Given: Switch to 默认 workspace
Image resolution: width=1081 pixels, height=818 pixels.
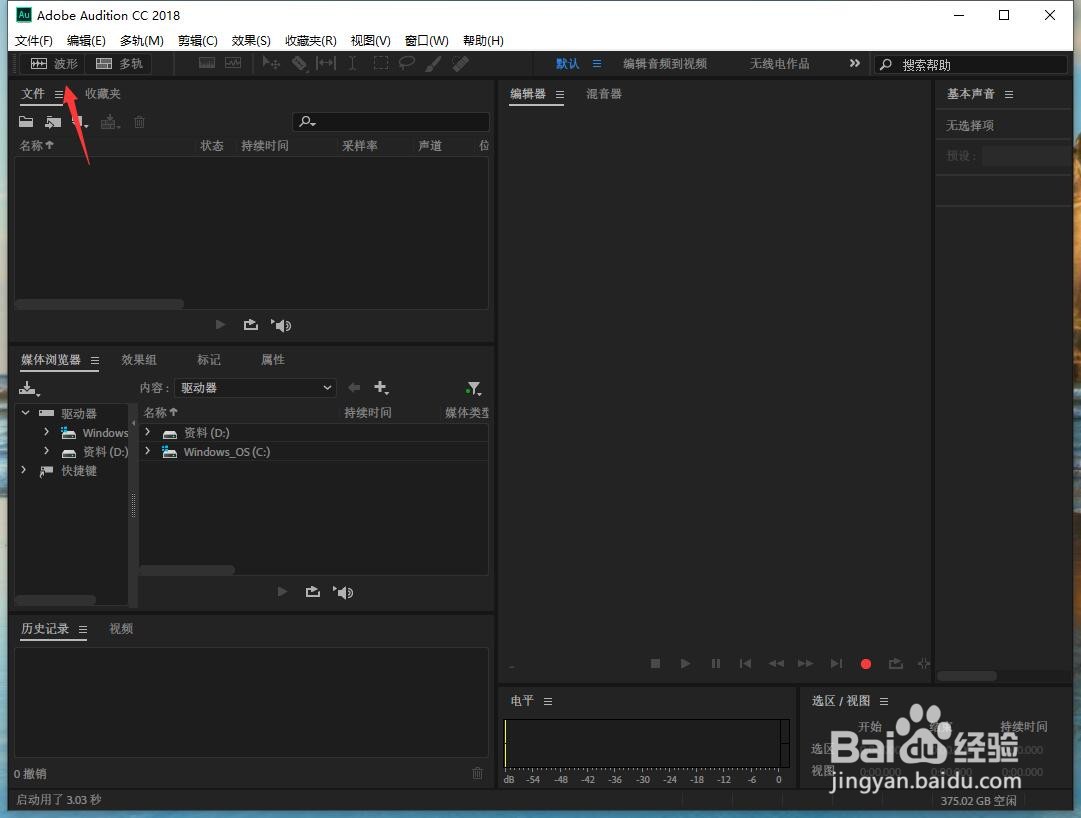Looking at the screenshot, I should (567, 63).
